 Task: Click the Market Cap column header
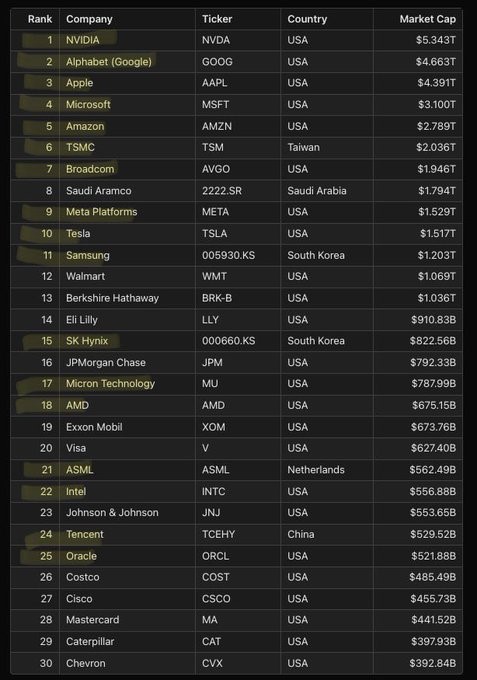(x=428, y=19)
